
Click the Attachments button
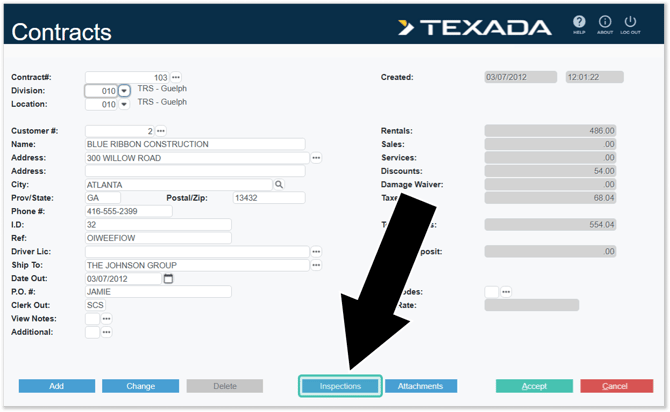420,386
